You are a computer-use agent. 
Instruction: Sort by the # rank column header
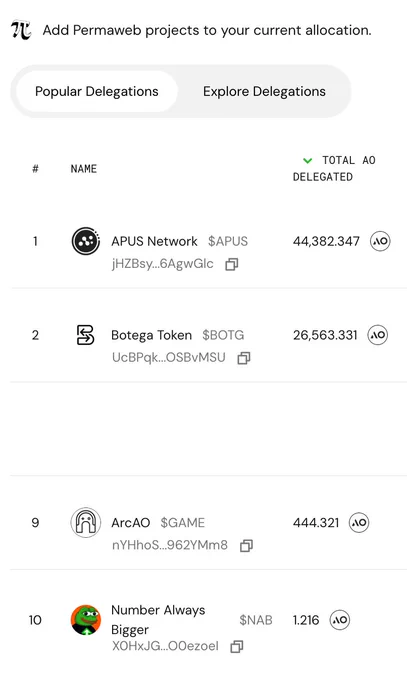click(35, 169)
